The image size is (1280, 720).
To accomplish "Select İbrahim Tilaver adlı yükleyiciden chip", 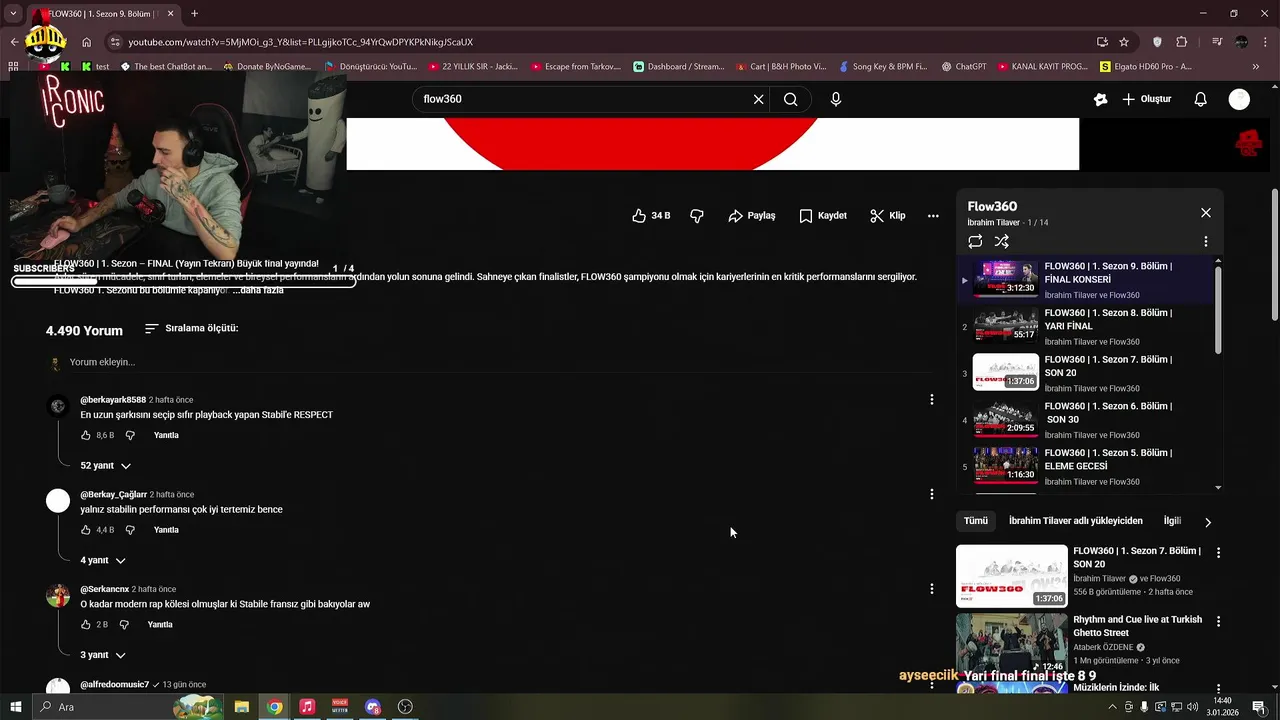I will coord(1076,521).
